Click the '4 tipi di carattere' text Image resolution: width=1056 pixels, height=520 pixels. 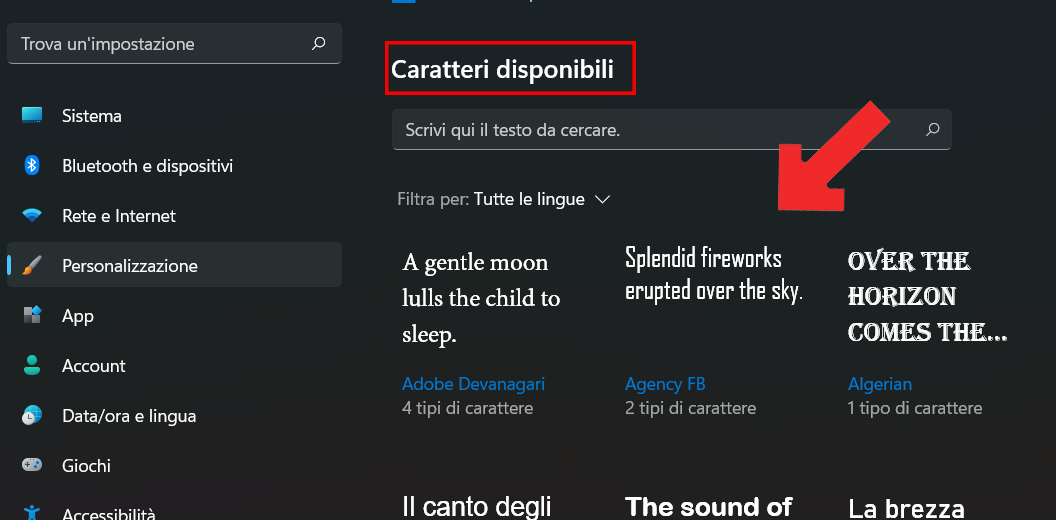pos(467,408)
